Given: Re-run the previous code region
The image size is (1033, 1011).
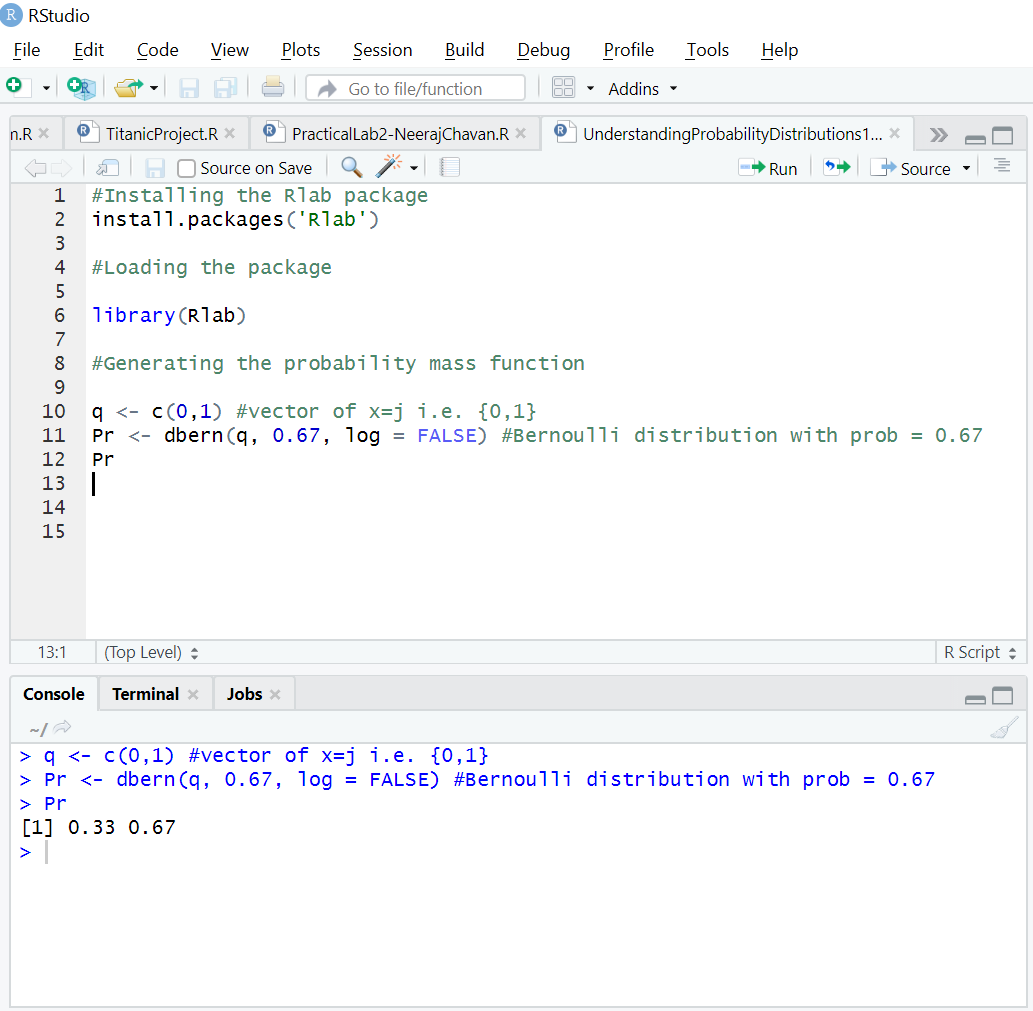Looking at the screenshot, I should pyautogui.click(x=837, y=167).
